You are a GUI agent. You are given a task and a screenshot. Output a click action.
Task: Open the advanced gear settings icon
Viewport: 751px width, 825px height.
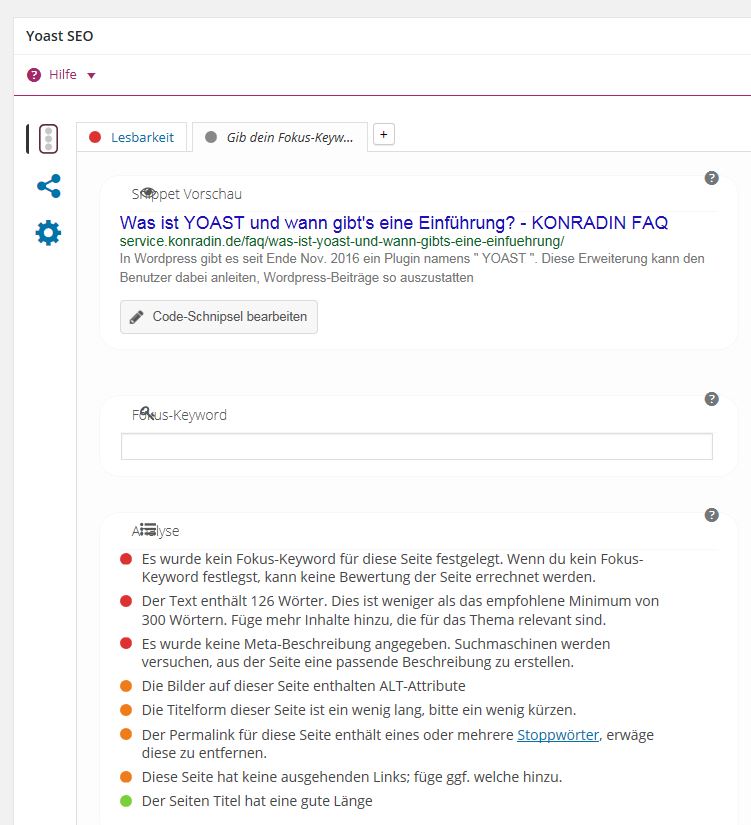[48, 233]
